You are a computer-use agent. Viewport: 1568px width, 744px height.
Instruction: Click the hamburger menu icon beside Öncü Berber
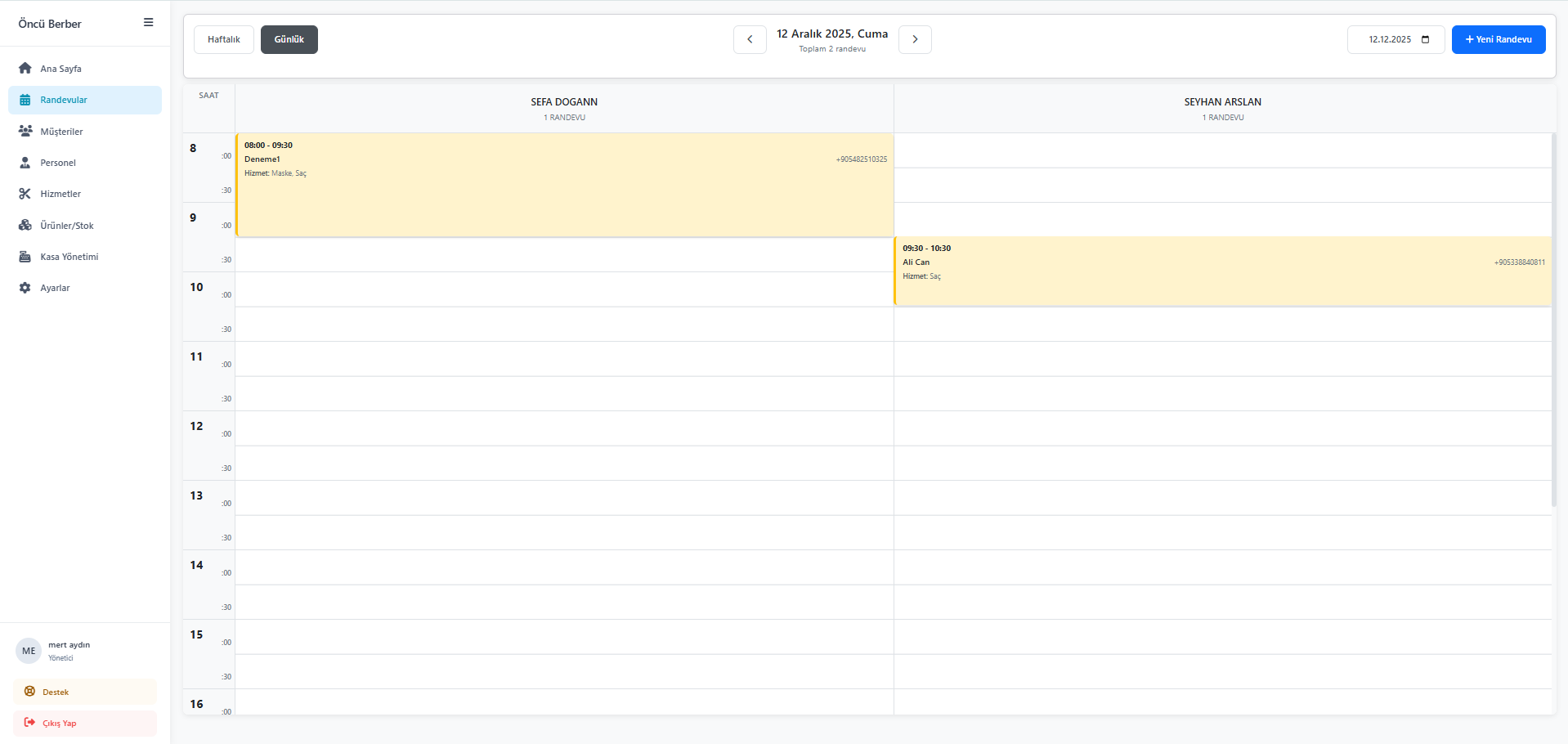[x=148, y=23]
